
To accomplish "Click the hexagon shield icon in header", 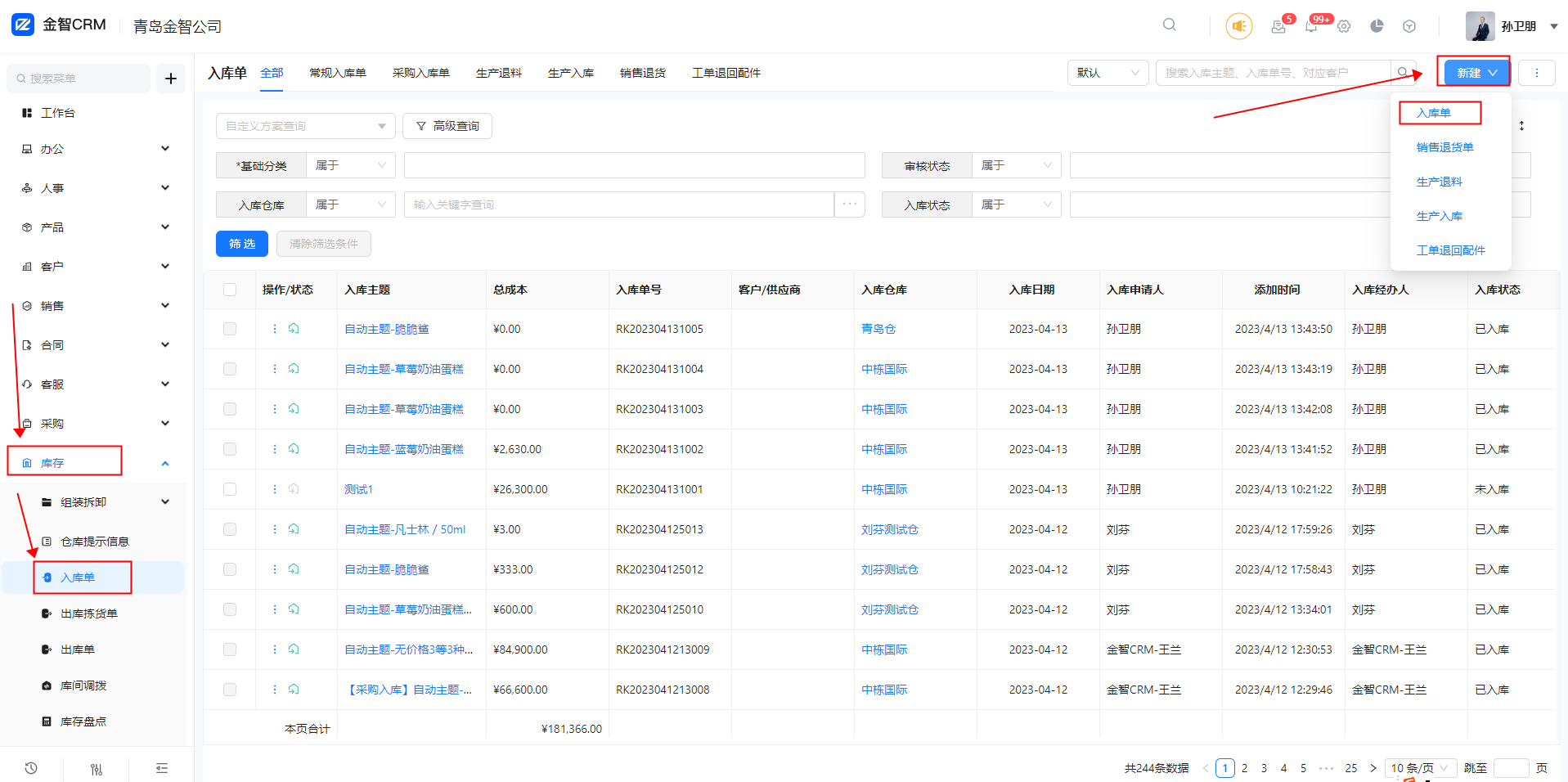I will [1409, 26].
